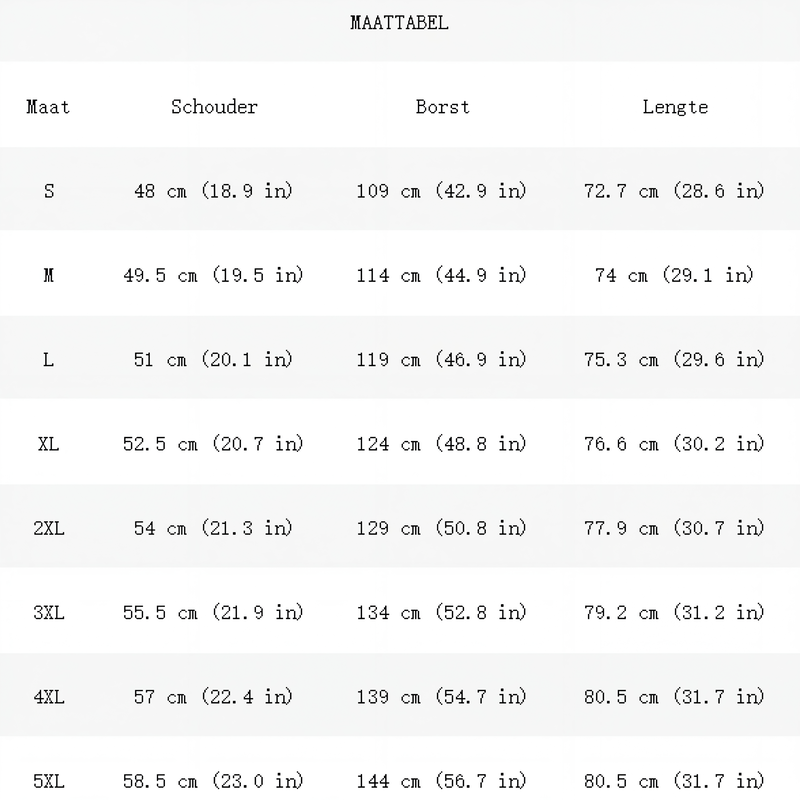800x800 pixels.
Task: Select size 2XL row label
Action: 49,528
